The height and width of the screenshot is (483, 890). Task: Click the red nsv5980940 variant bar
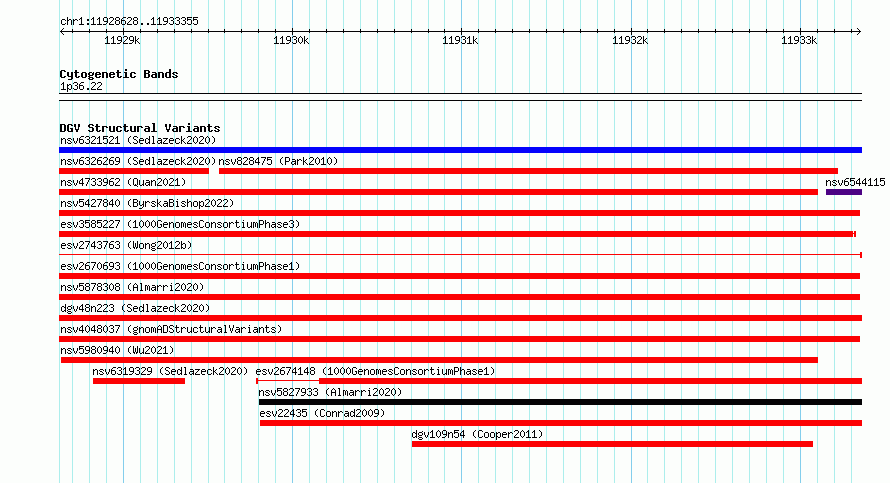[x=439, y=360]
